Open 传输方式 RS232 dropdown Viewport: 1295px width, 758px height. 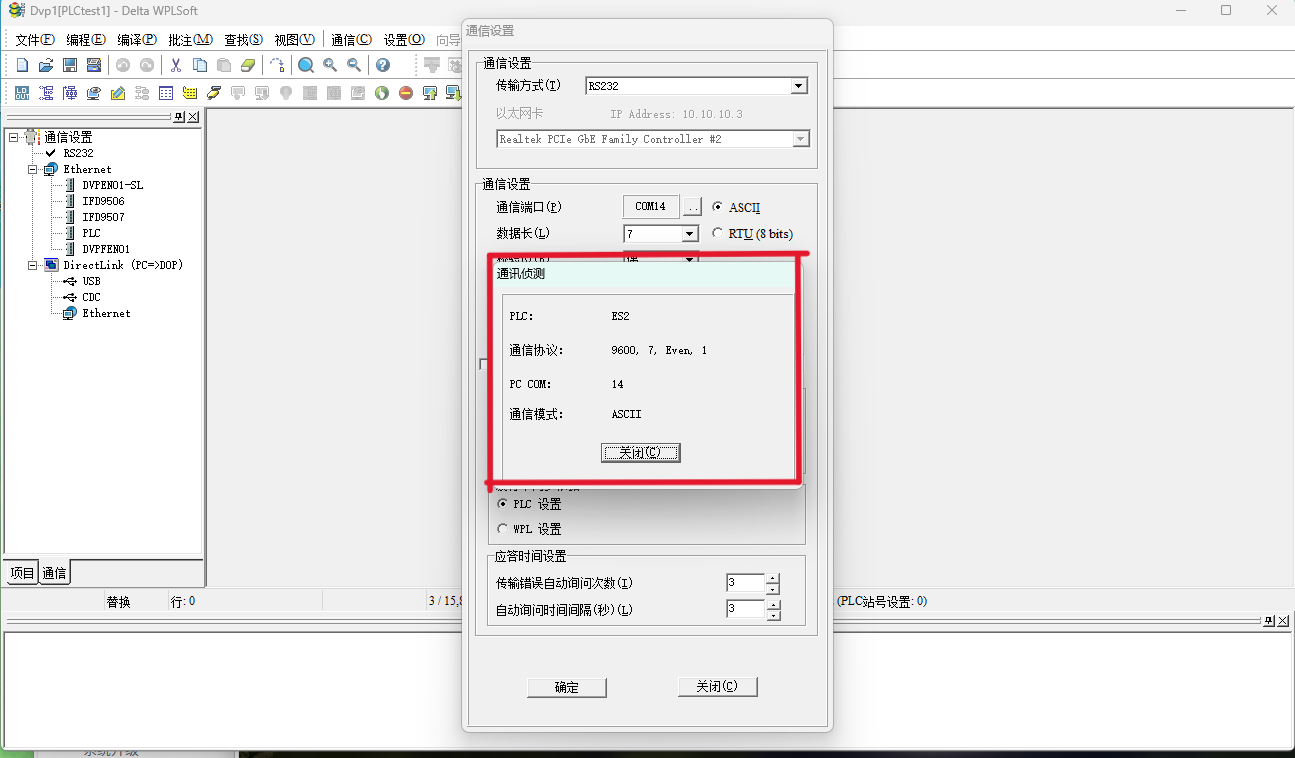click(x=798, y=86)
